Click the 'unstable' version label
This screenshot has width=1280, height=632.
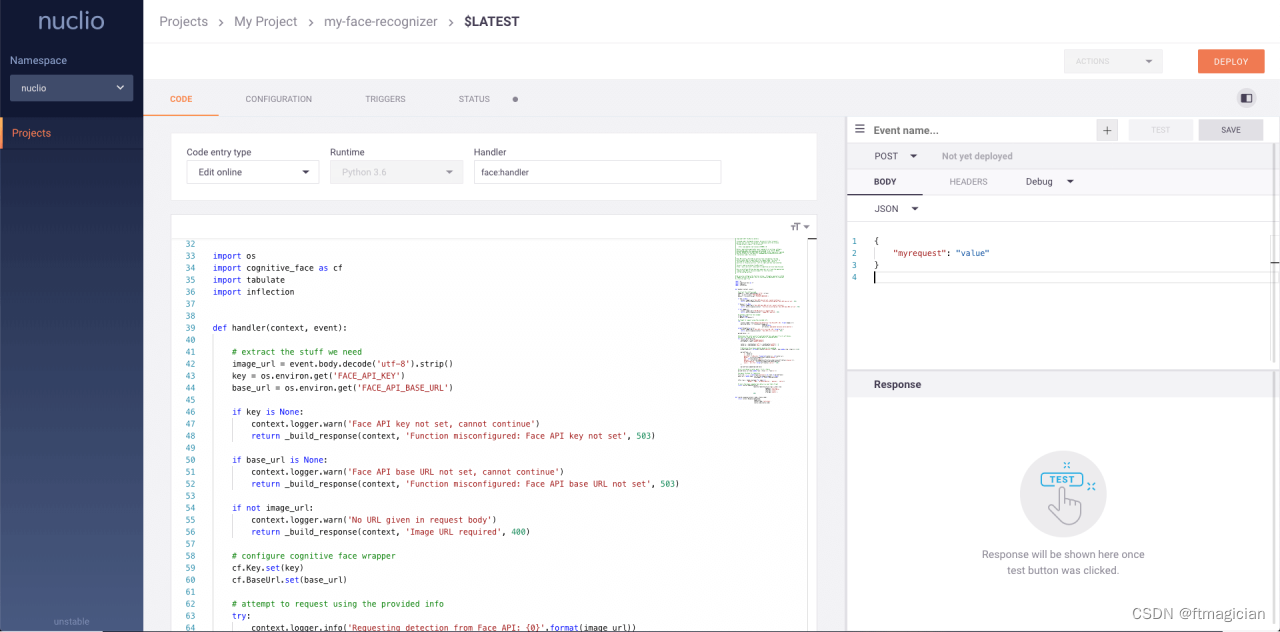coord(71,621)
